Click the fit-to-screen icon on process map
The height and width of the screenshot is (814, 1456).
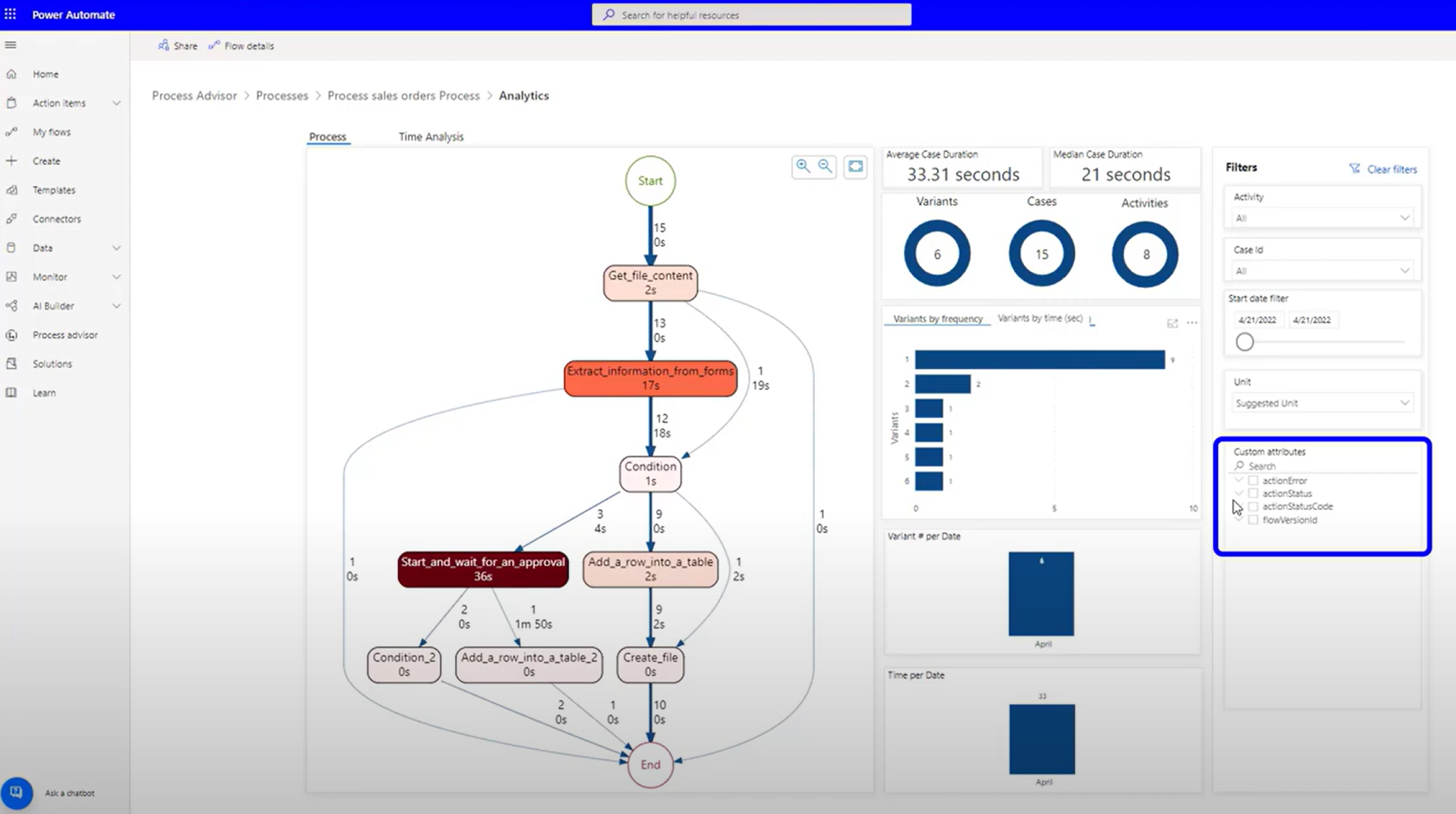tap(855, 167)
